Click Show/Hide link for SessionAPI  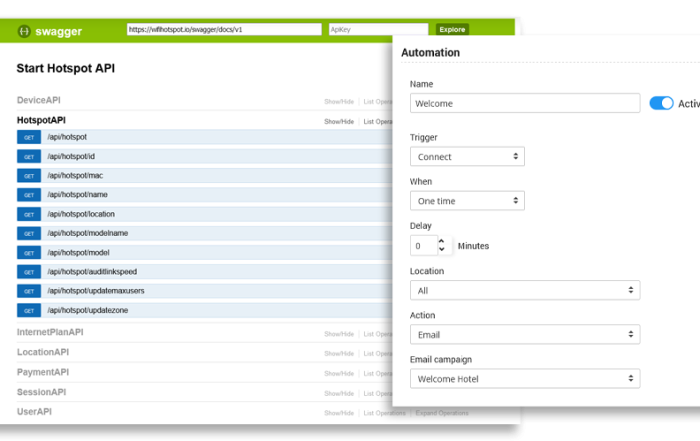pyautogui.click(x=339, y=393)
